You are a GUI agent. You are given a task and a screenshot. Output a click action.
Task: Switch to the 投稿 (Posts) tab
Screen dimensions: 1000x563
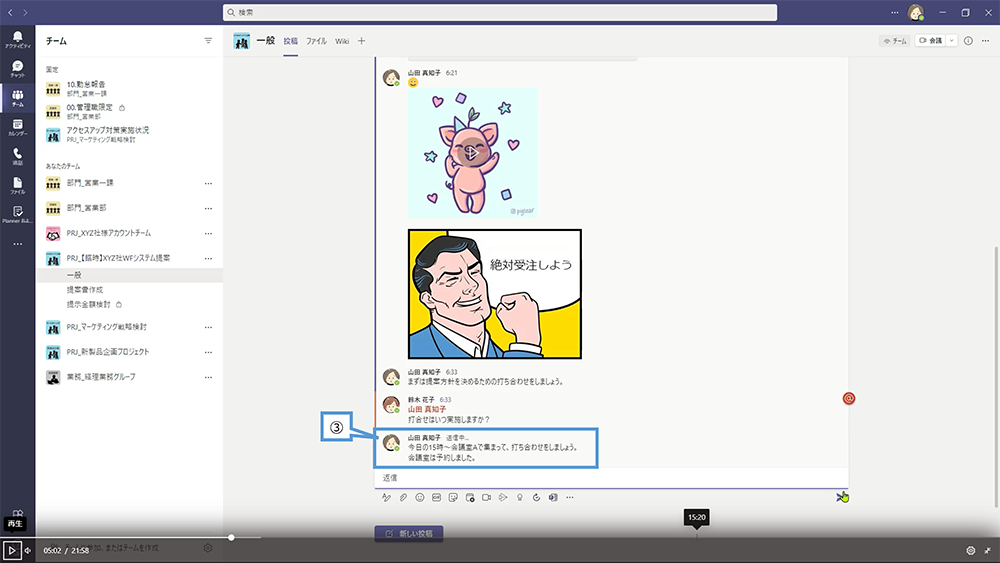pyautogui.click(x=291, y=41)
